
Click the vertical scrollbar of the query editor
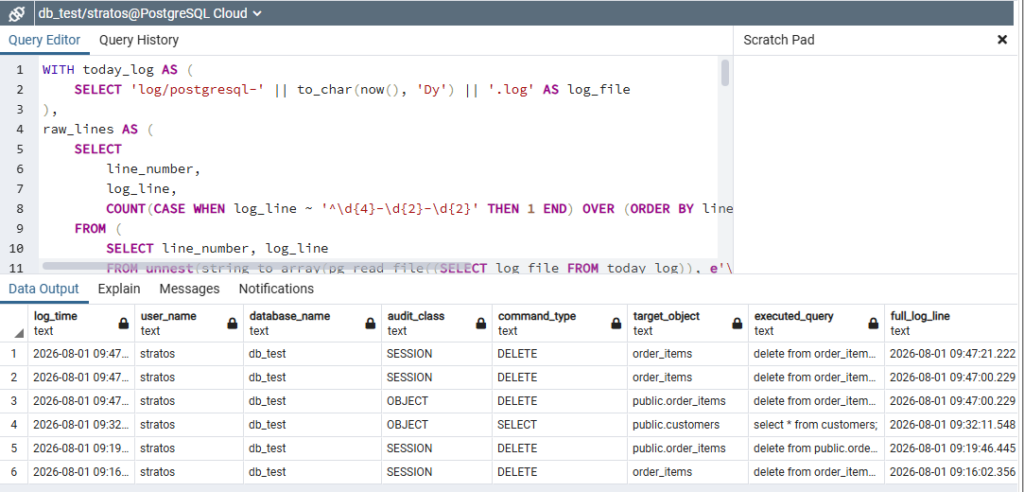point(725,73)
